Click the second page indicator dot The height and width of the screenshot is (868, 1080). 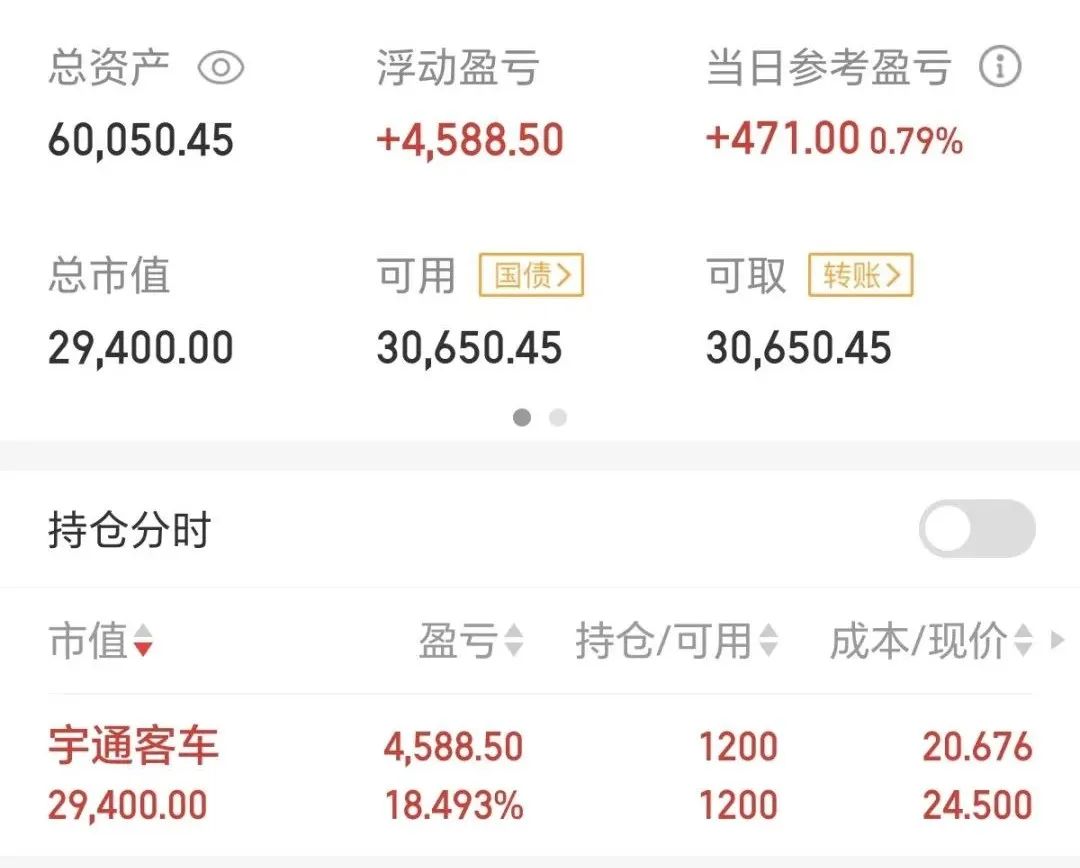[x=557, y=418]
